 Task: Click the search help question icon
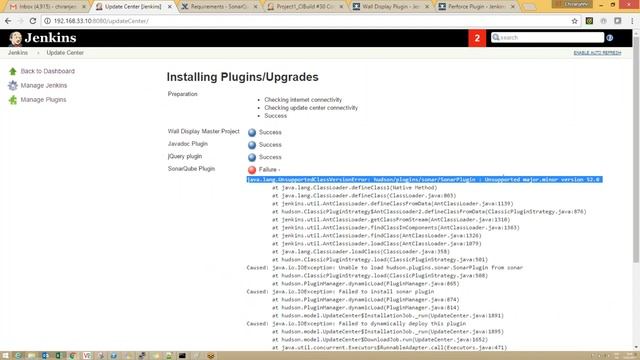pos(609,38)
